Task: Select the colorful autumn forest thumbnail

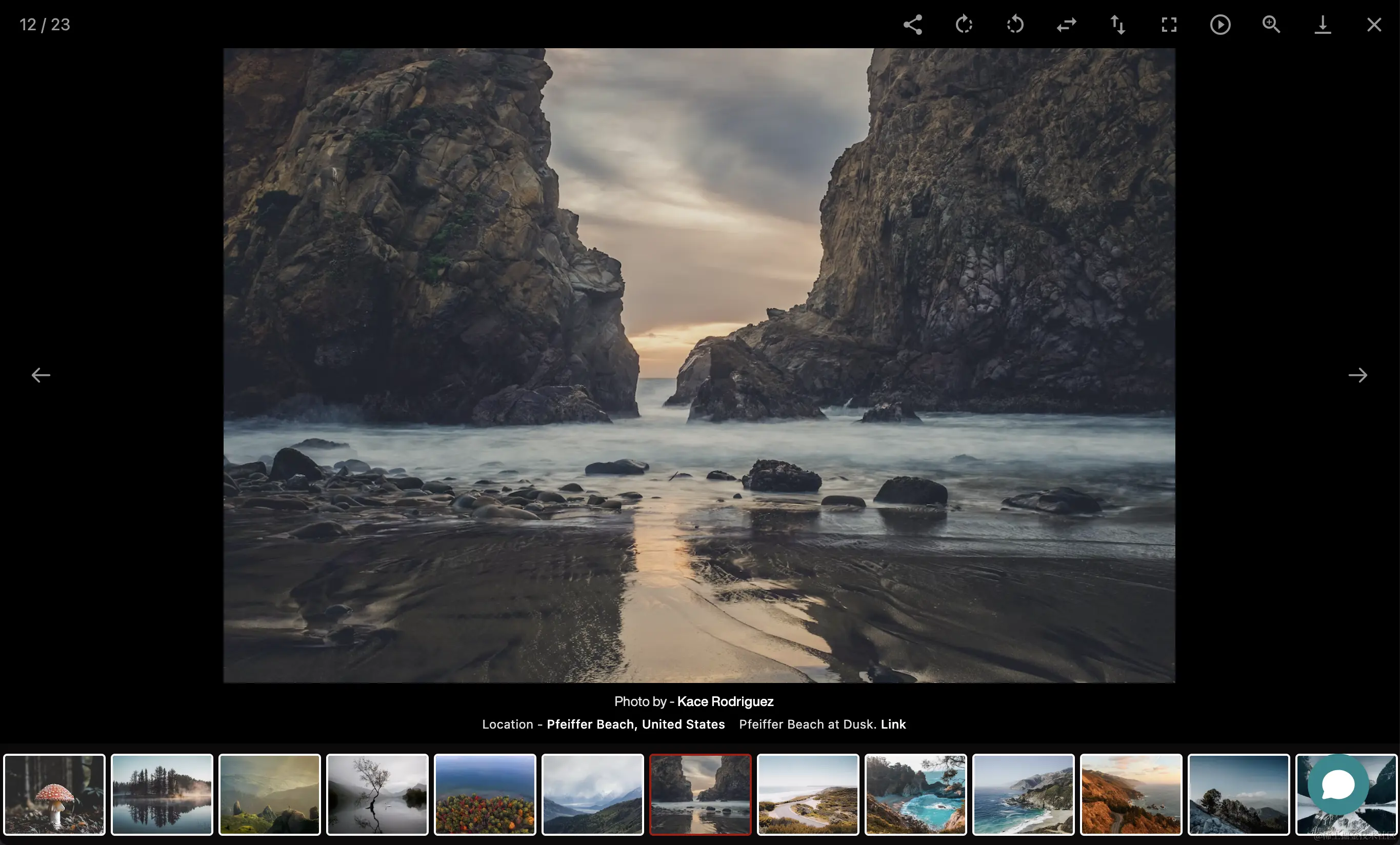Action: pyautogui.click(x=485, y=794)
